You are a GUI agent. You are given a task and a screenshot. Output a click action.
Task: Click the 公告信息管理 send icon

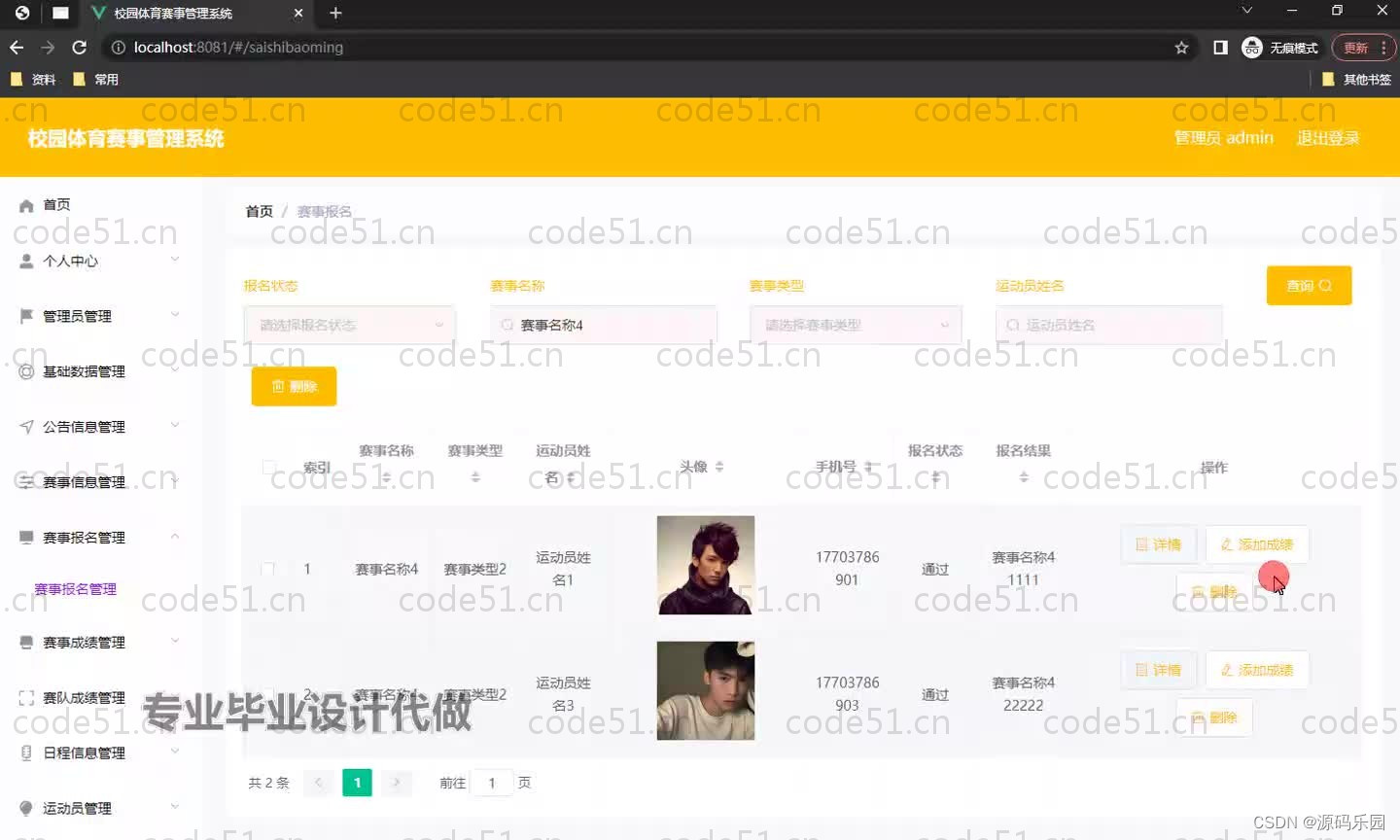[26, 427]
